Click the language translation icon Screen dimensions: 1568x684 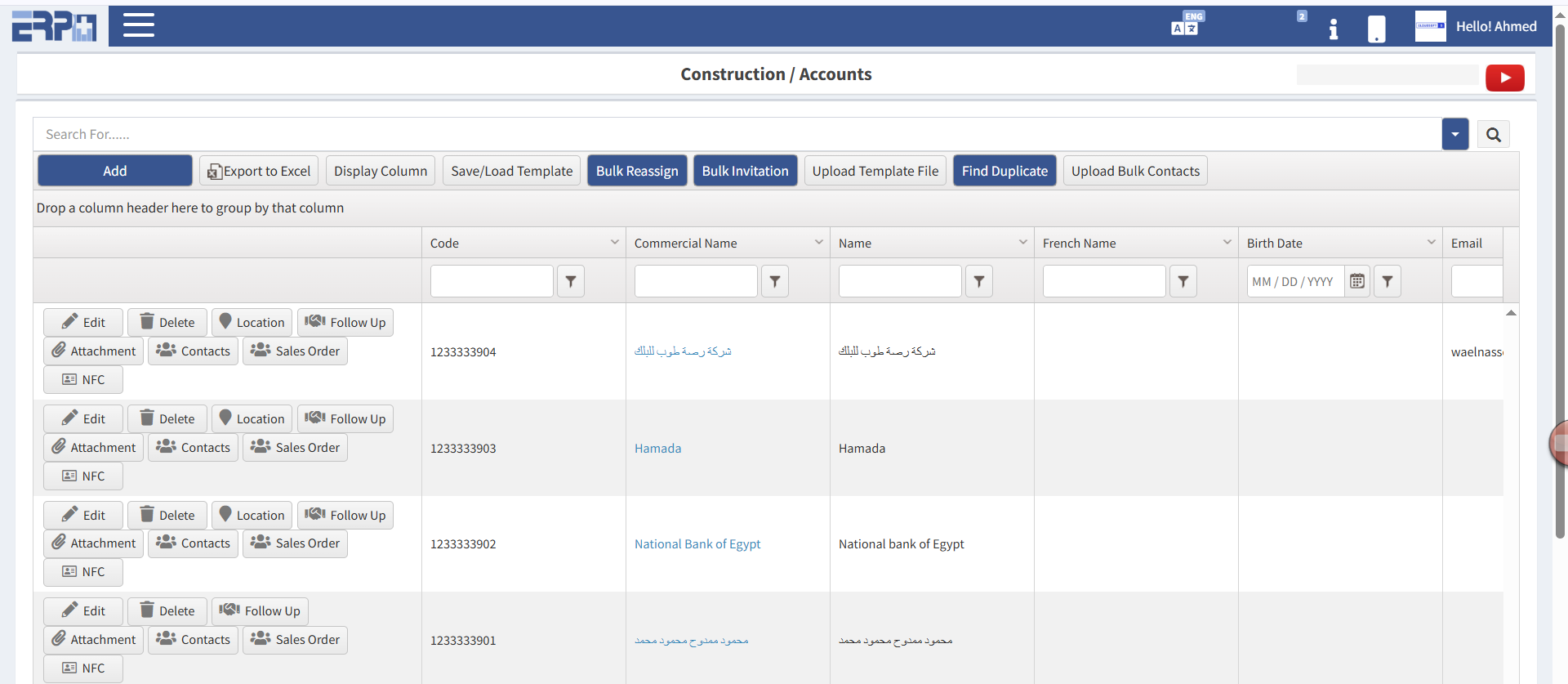click(x=1186, y=25)
